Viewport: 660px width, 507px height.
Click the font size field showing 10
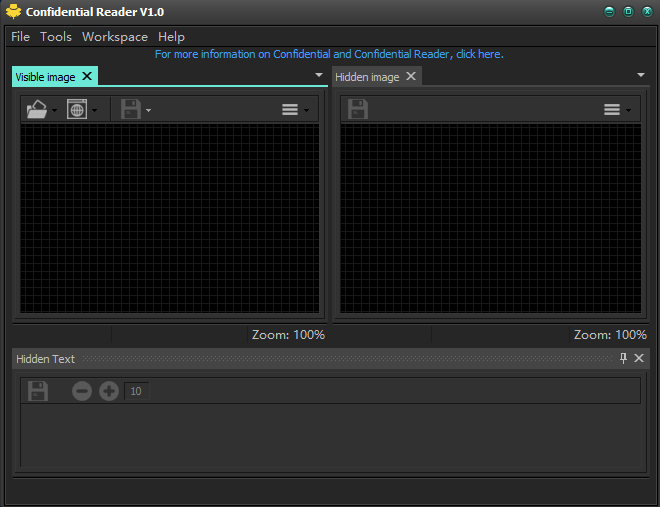pos(137,391)
